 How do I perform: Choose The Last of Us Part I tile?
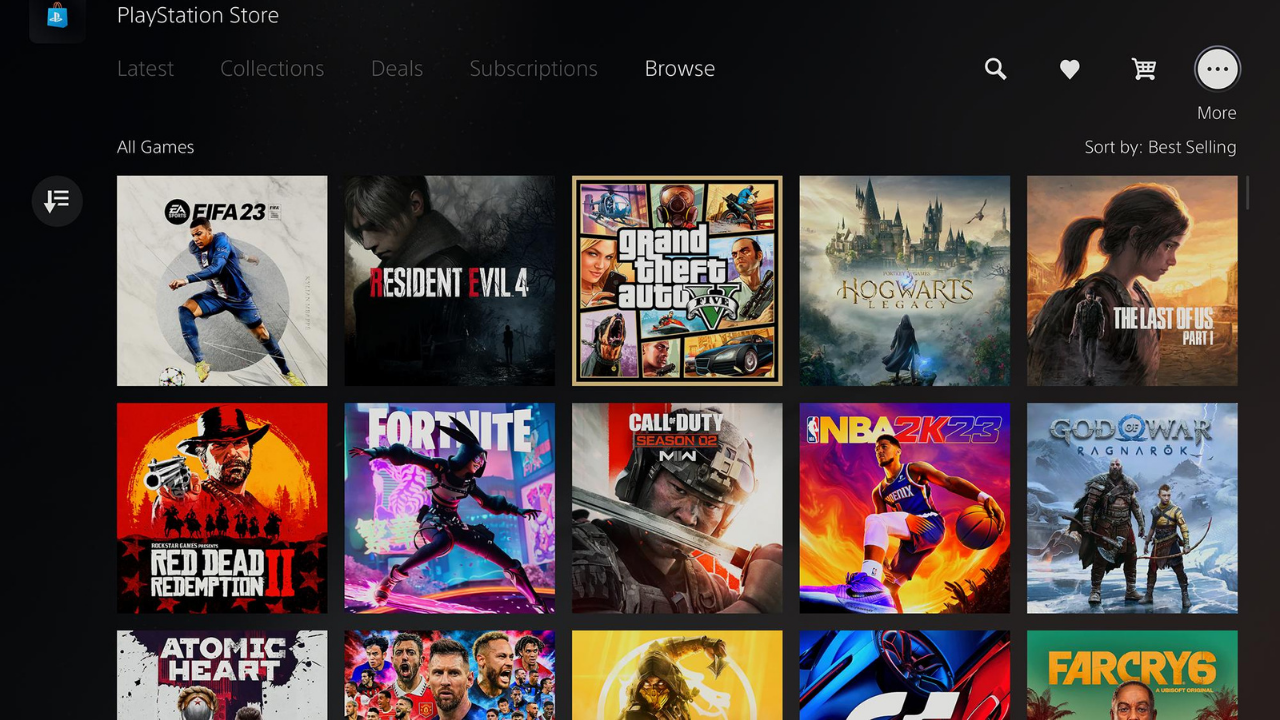(x=1132, y=281)
